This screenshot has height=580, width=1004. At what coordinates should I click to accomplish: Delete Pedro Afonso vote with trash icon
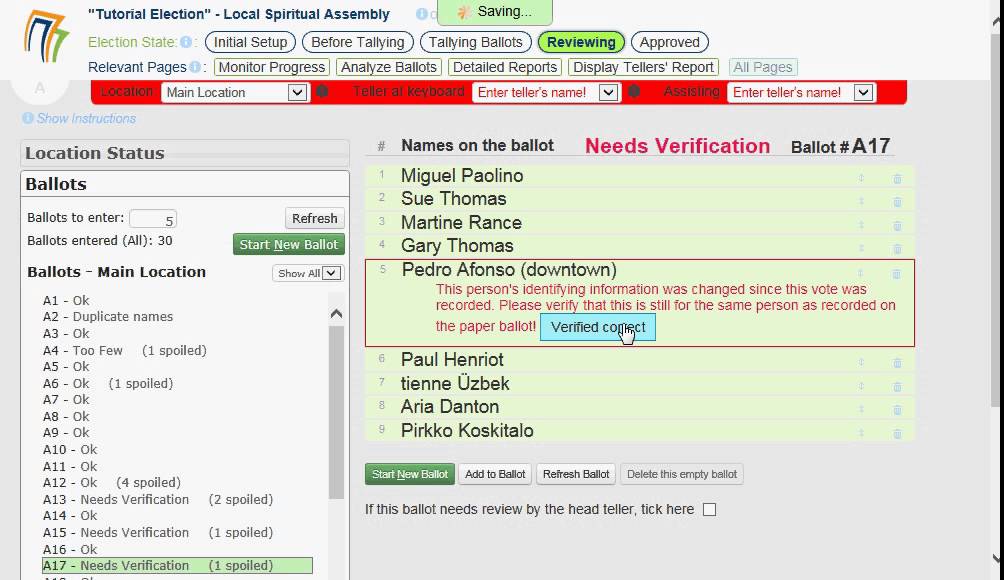point(896,274)
